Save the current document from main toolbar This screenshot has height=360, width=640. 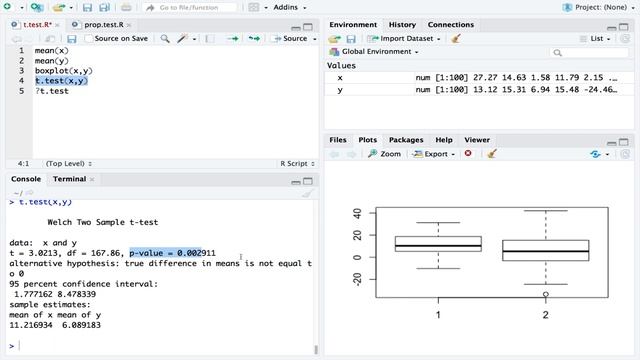tap(87, 7)
